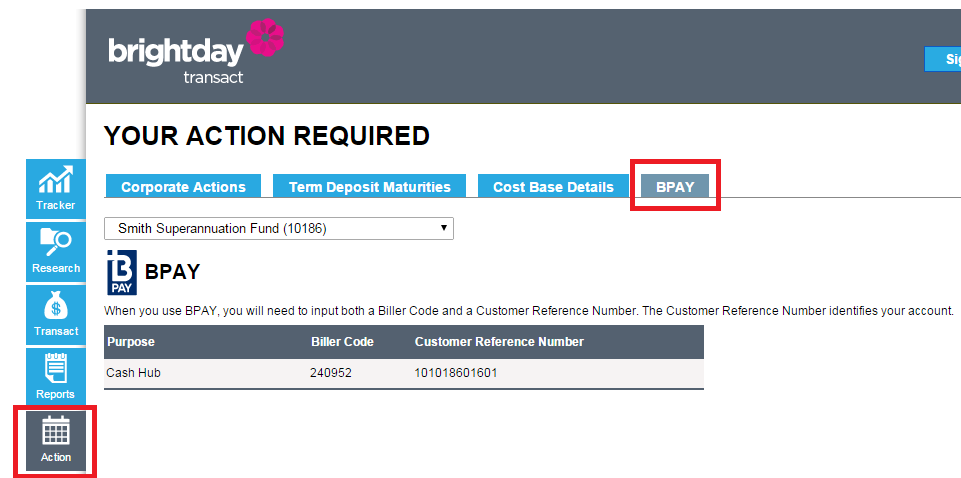Click the Purpose column header
This screenshot has height=478, width=961.
point(131,342)
